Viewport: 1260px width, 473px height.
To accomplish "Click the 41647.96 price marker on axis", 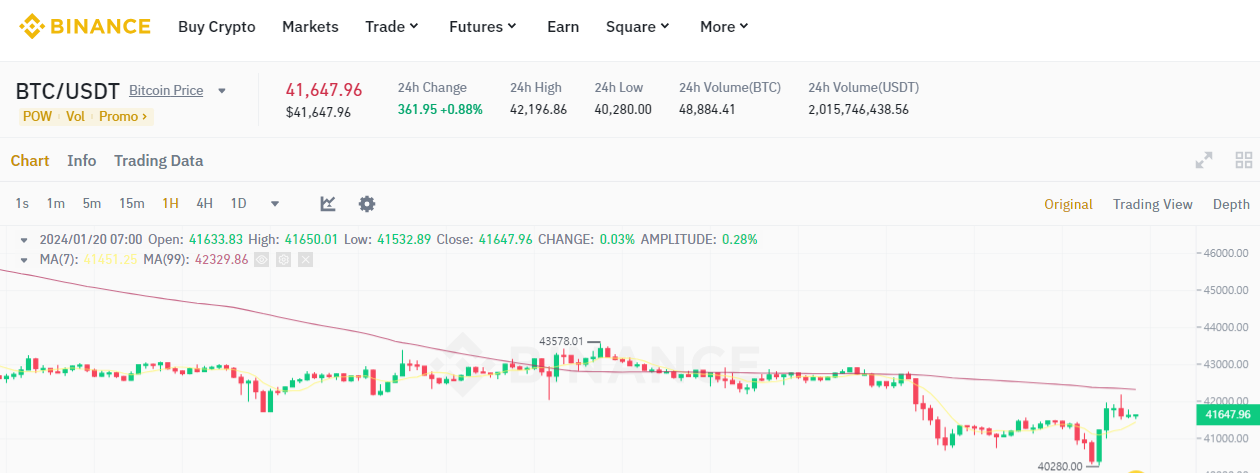I will click(1228, 414).
